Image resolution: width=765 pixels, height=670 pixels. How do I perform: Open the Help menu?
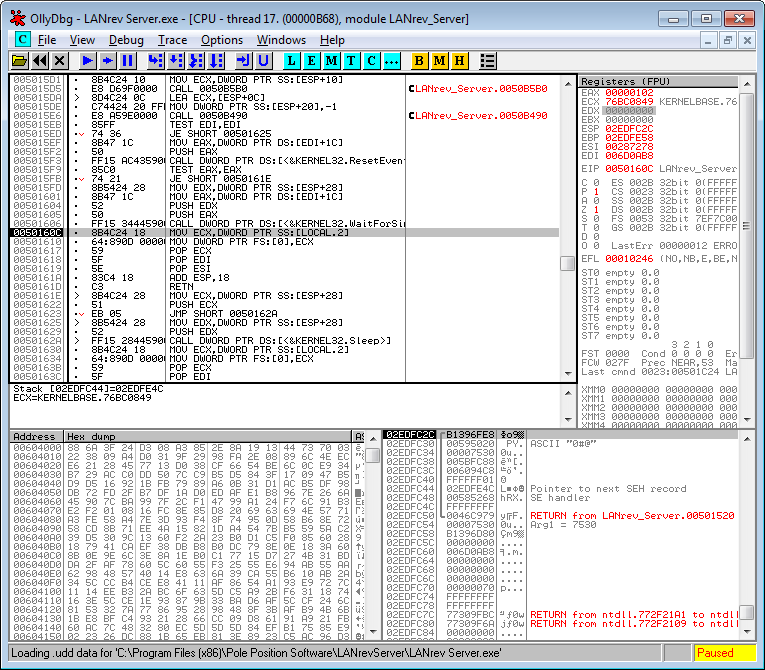coord(332,40)
